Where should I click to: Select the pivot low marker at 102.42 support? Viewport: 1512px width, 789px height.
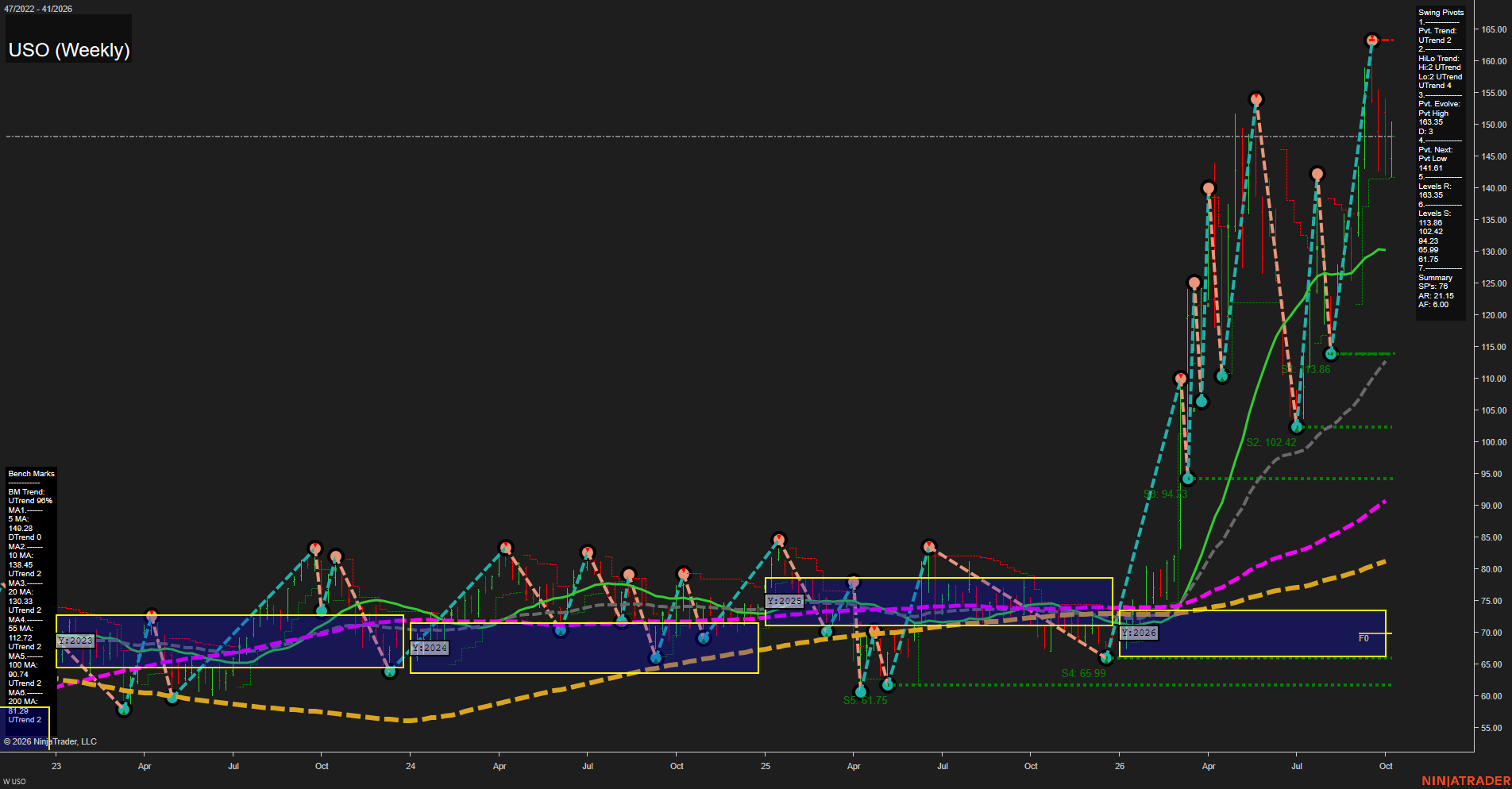[1296, 427]
